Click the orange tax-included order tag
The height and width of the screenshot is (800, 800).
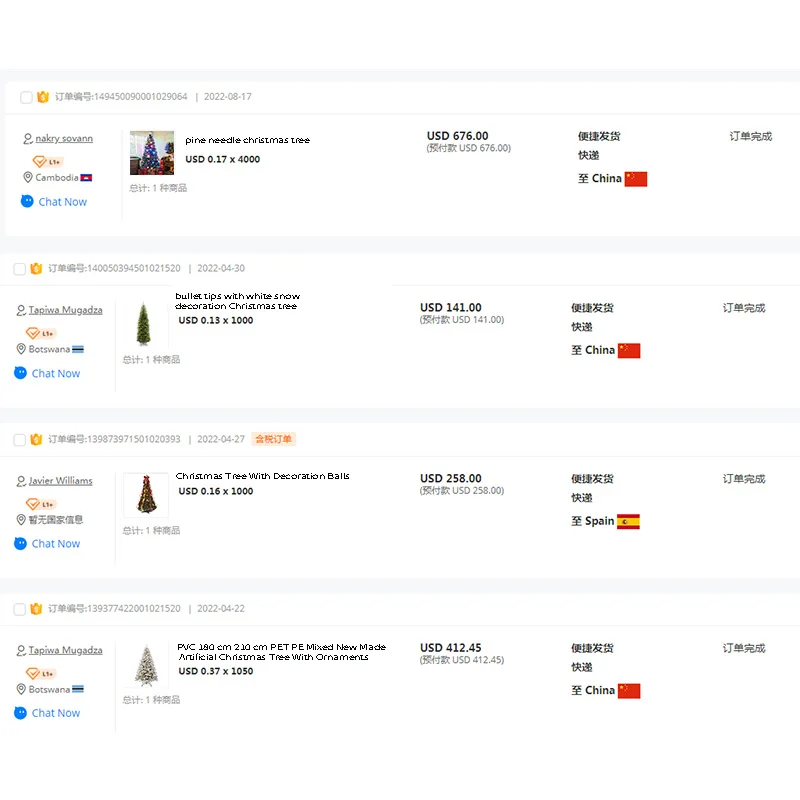pyautogui.click(x=273, y=439)
